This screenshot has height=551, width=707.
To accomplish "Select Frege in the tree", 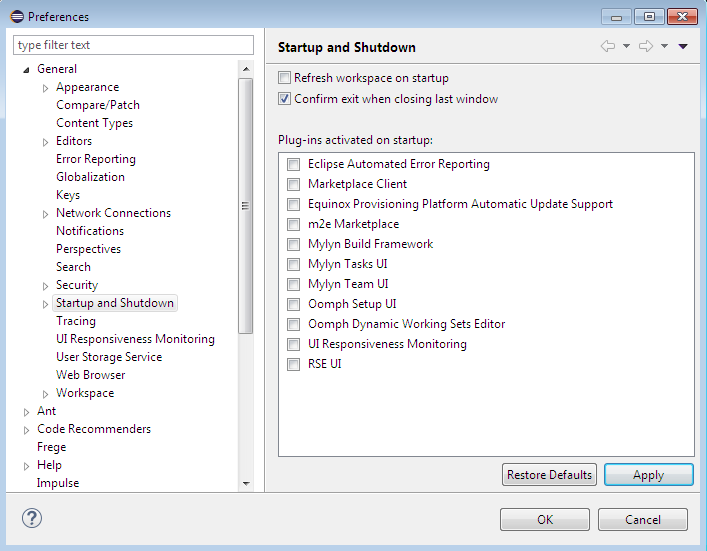I will pyautogui.click(x=51, y=447).
